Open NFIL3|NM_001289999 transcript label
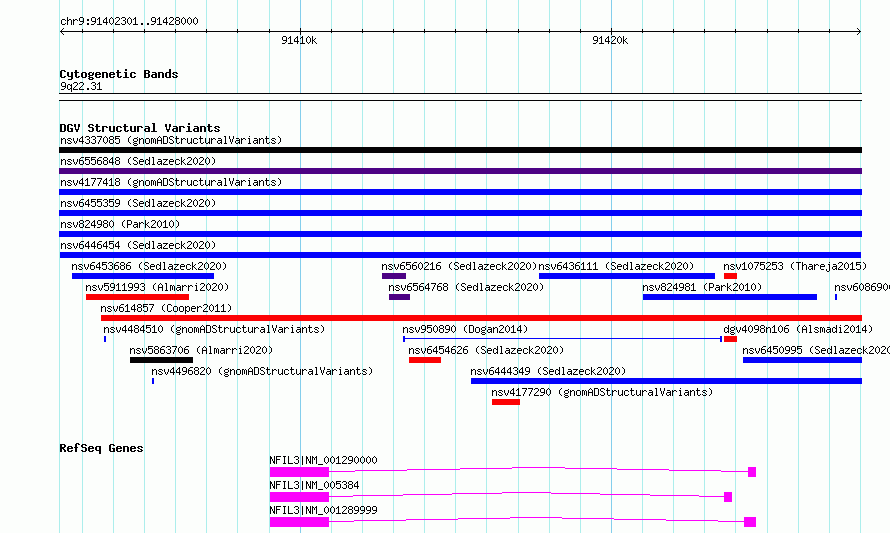Image resolution: width=890 pixels, height=533 pixels. coord(323,510)
